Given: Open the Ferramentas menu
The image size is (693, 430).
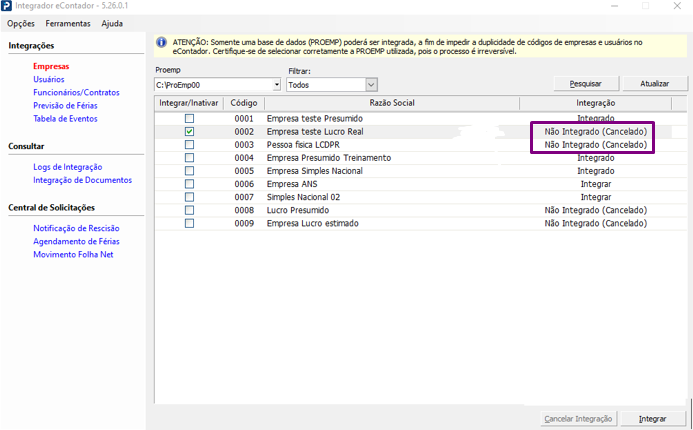Looking at the screenshot, I should [68, 23].
